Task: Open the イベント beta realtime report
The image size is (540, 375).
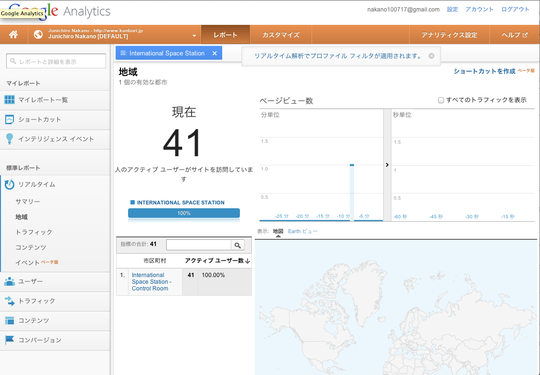Action: (37, 262)
